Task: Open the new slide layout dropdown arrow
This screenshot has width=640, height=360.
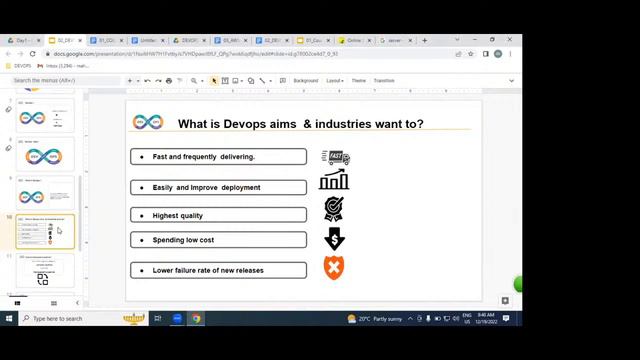Action: [x=138, y=81]
